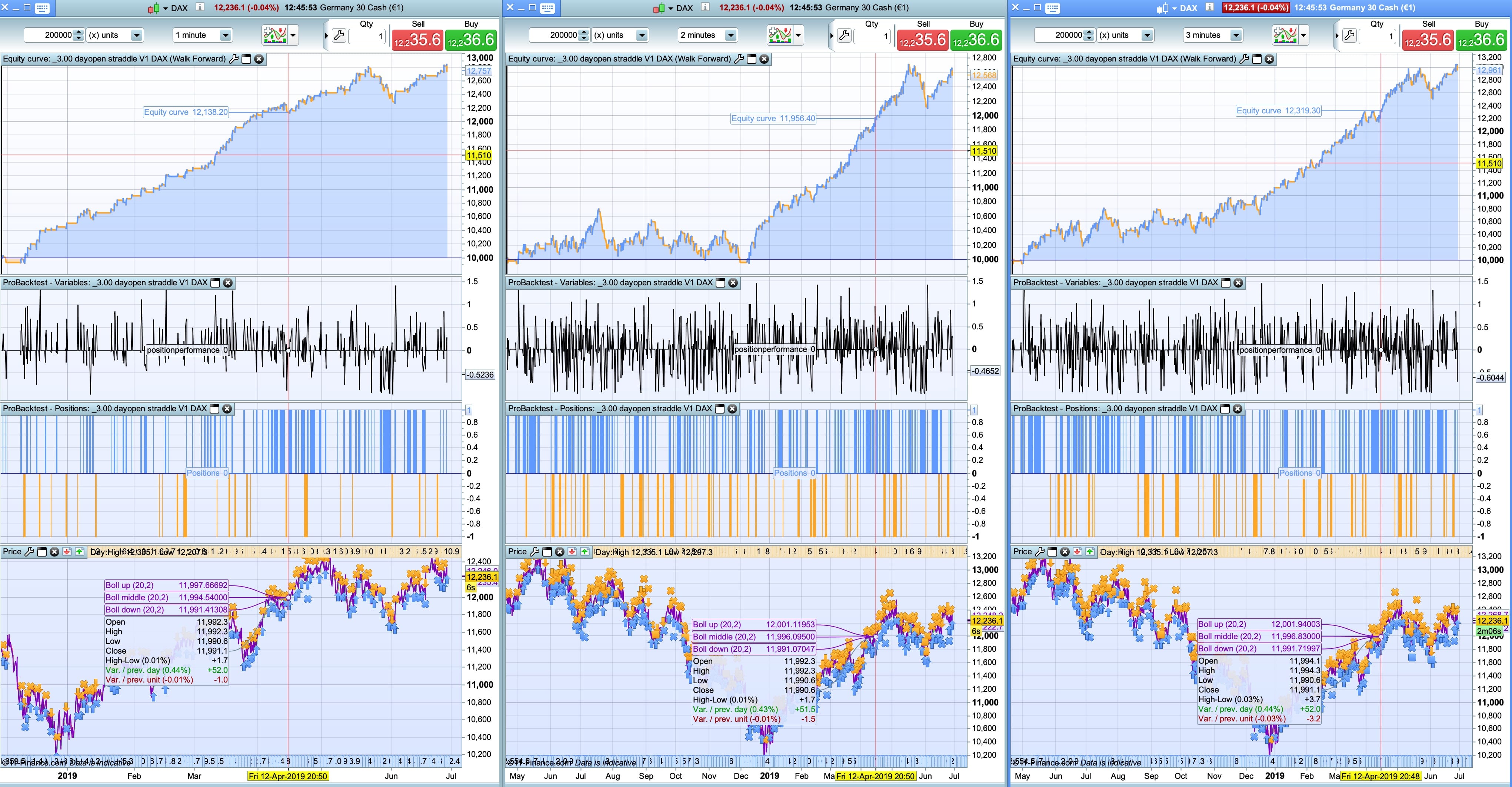
Task: Click the green up-arrow icon in the middle Price panel
Action: coord(585,551)
